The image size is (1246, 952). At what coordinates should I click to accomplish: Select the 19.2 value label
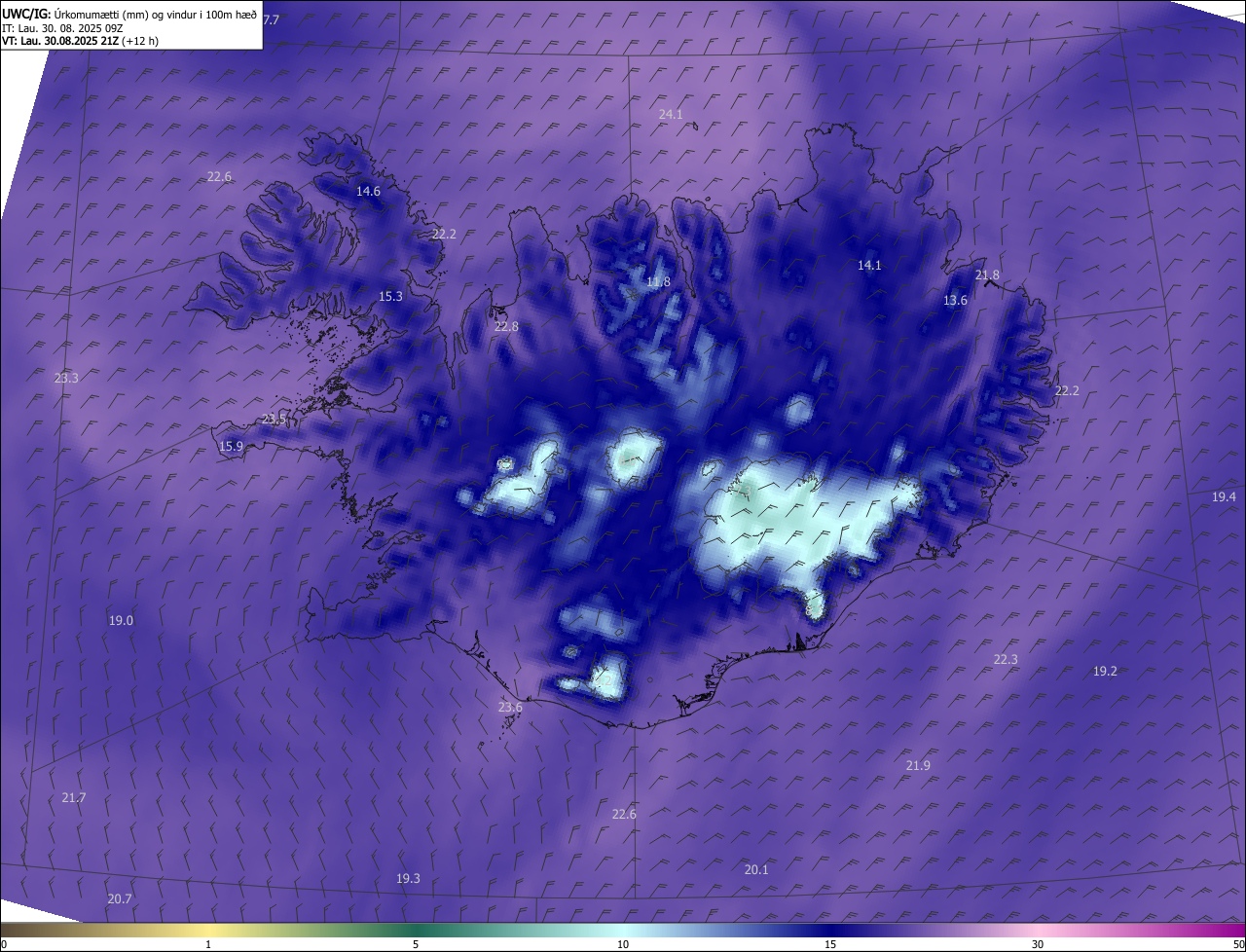click(x=1105, y=672)
